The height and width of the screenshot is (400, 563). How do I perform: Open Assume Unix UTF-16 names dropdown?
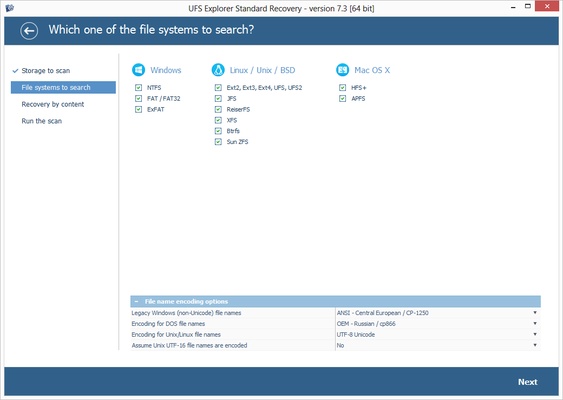coord(535,345)
